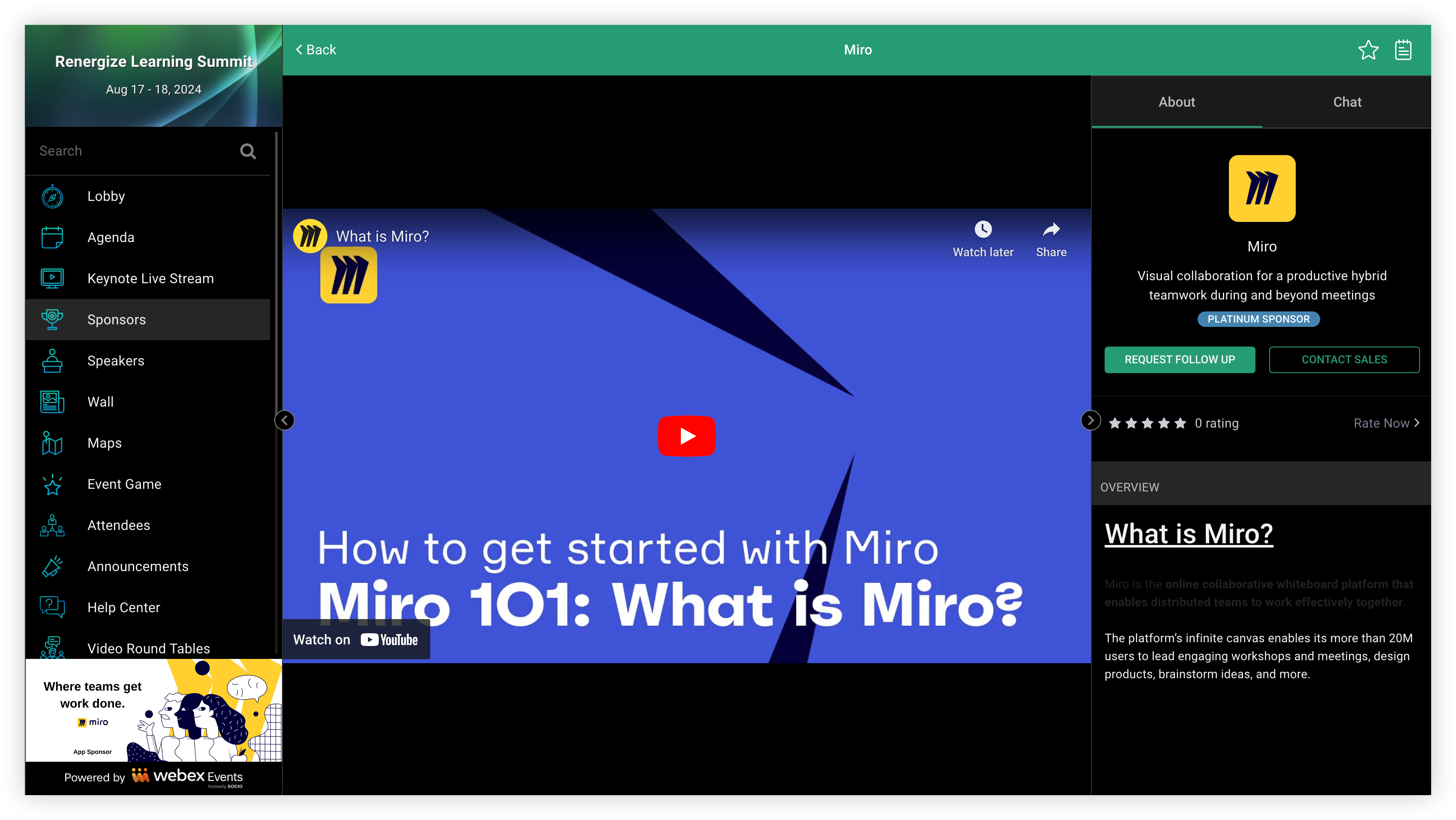The width and height of the screenshot is (1456, 820).
Task: Open Attendees menu item
Action: click(147, 526)
